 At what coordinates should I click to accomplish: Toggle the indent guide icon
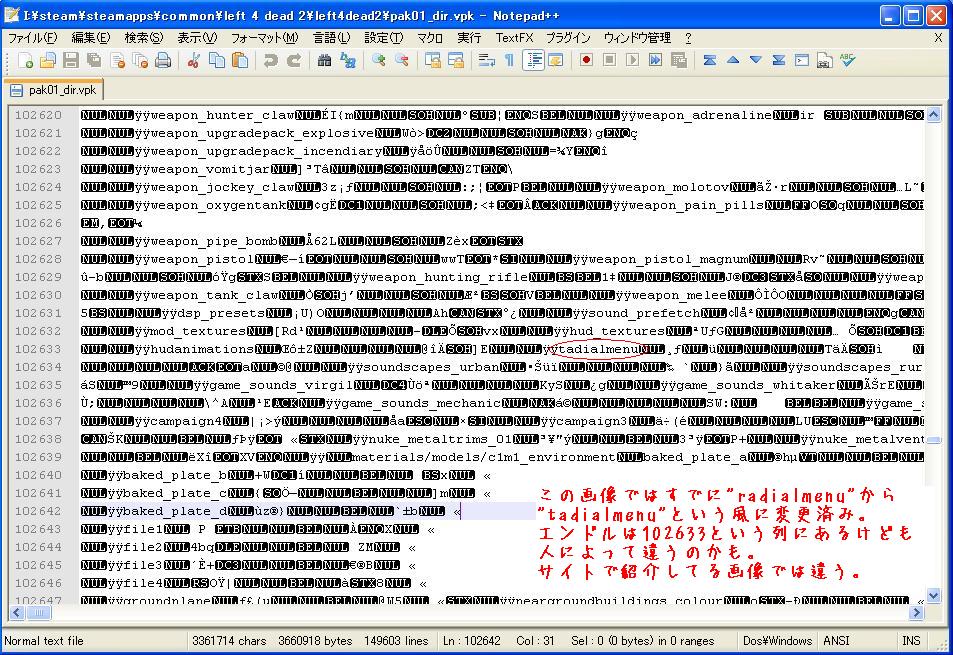[533, 60]
